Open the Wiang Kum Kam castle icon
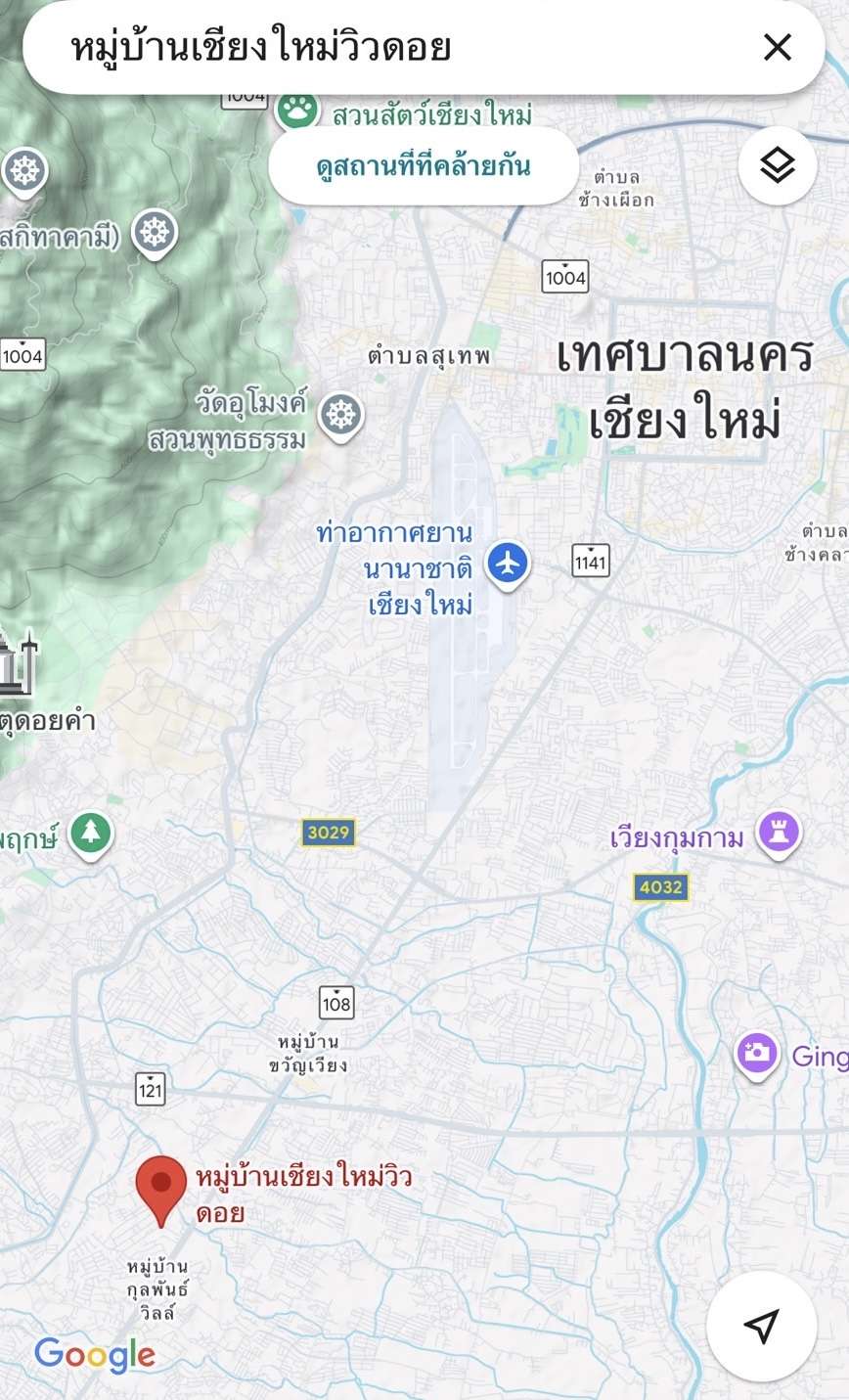Image resolution: width=849 pixels, height=1400 pixels. click(779, 835)
